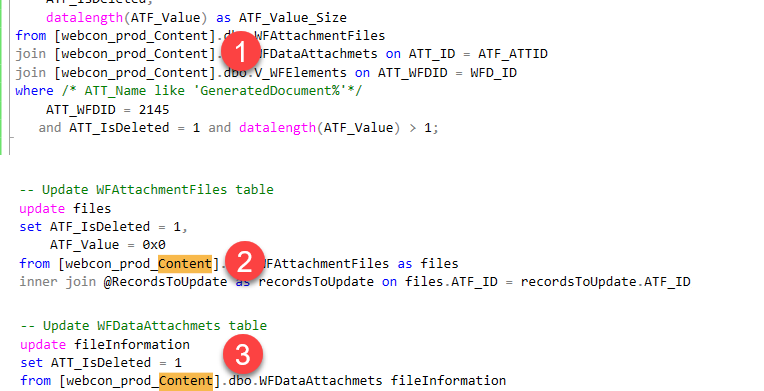Click highlighted Content in WFAttachmentFiles update query
The image size is (764, 391).
tap(185, 264)
